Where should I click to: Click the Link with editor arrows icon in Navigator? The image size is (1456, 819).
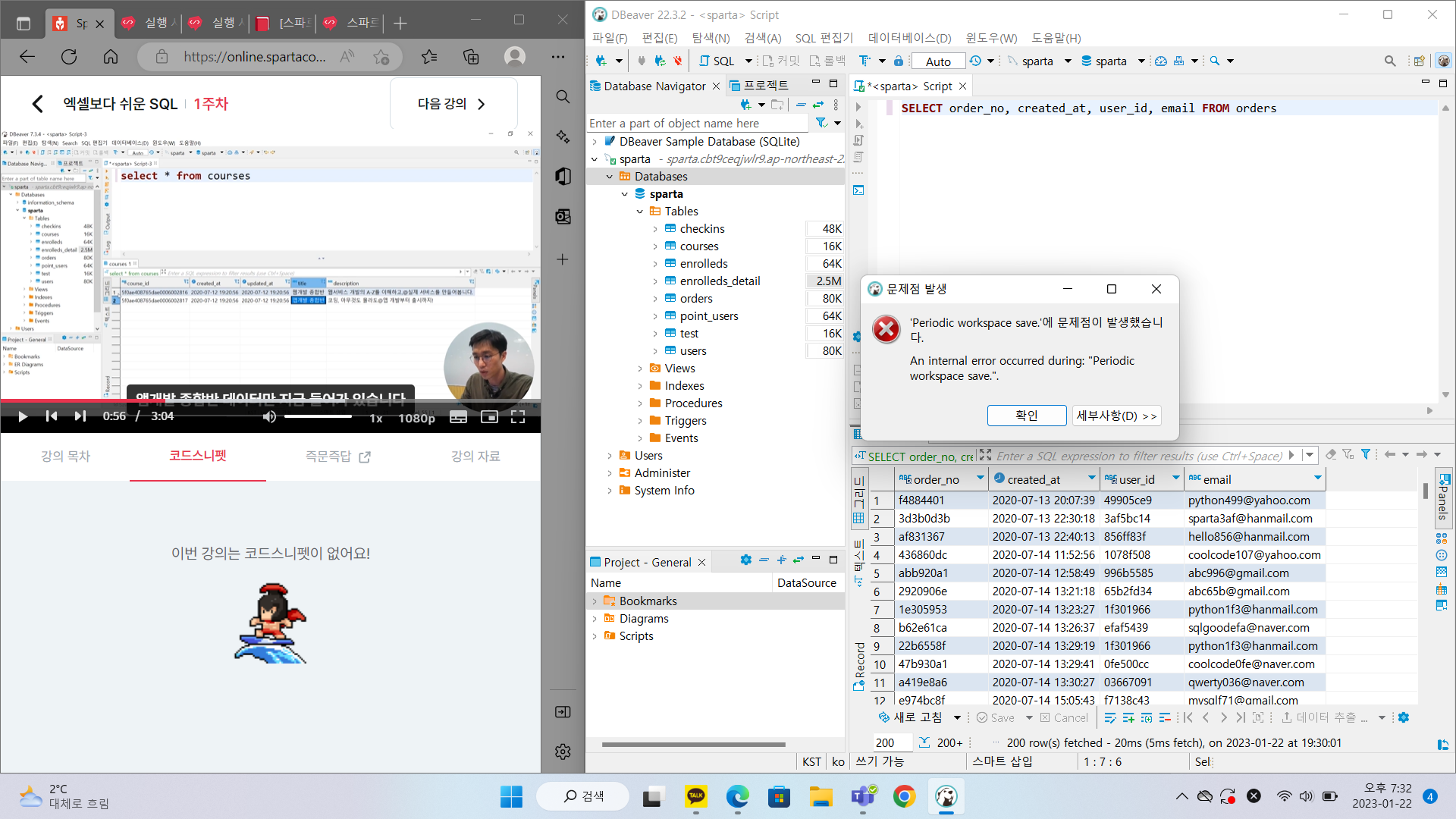coord(817,105)
